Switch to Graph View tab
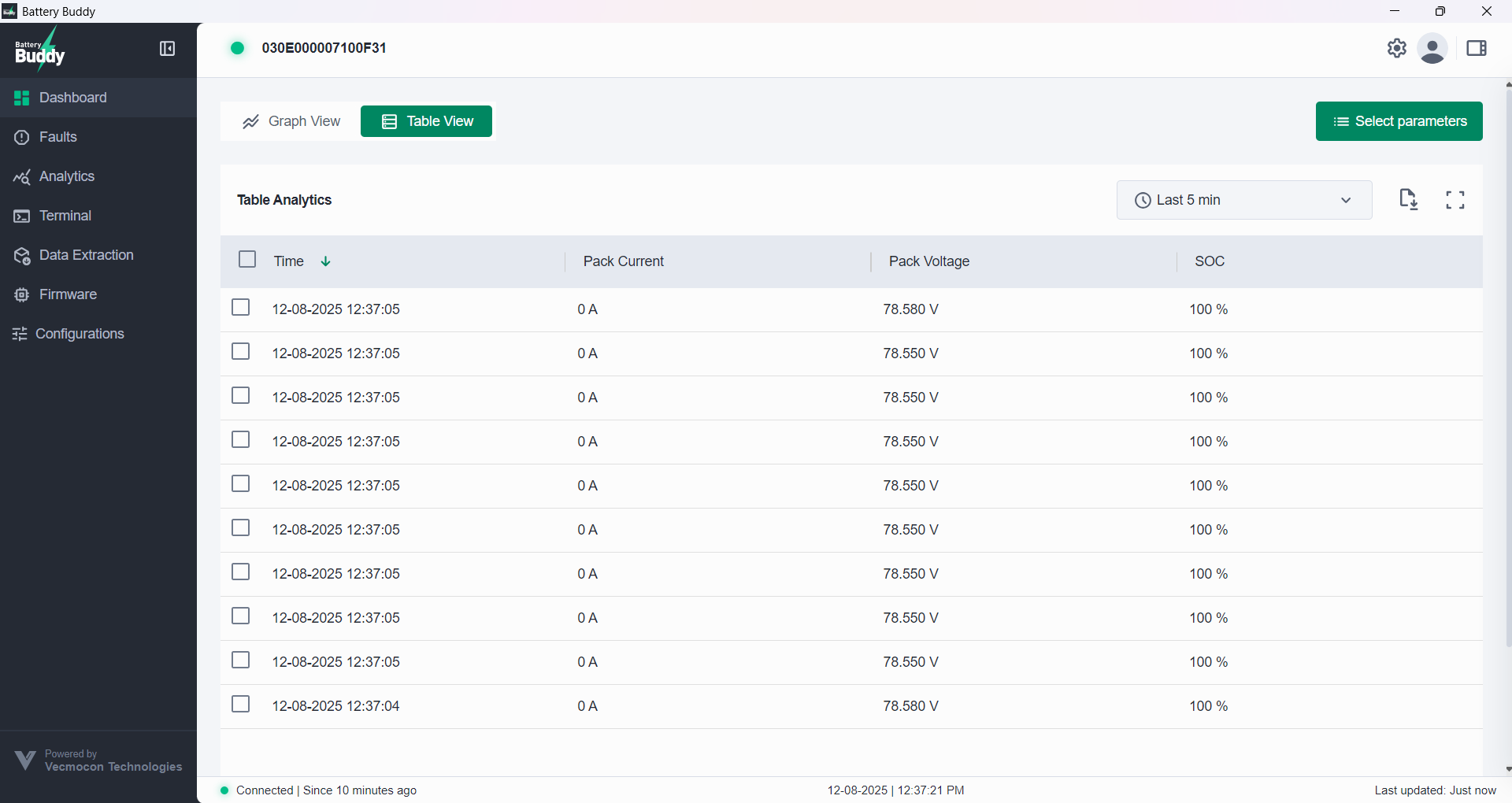 (291, 121)
